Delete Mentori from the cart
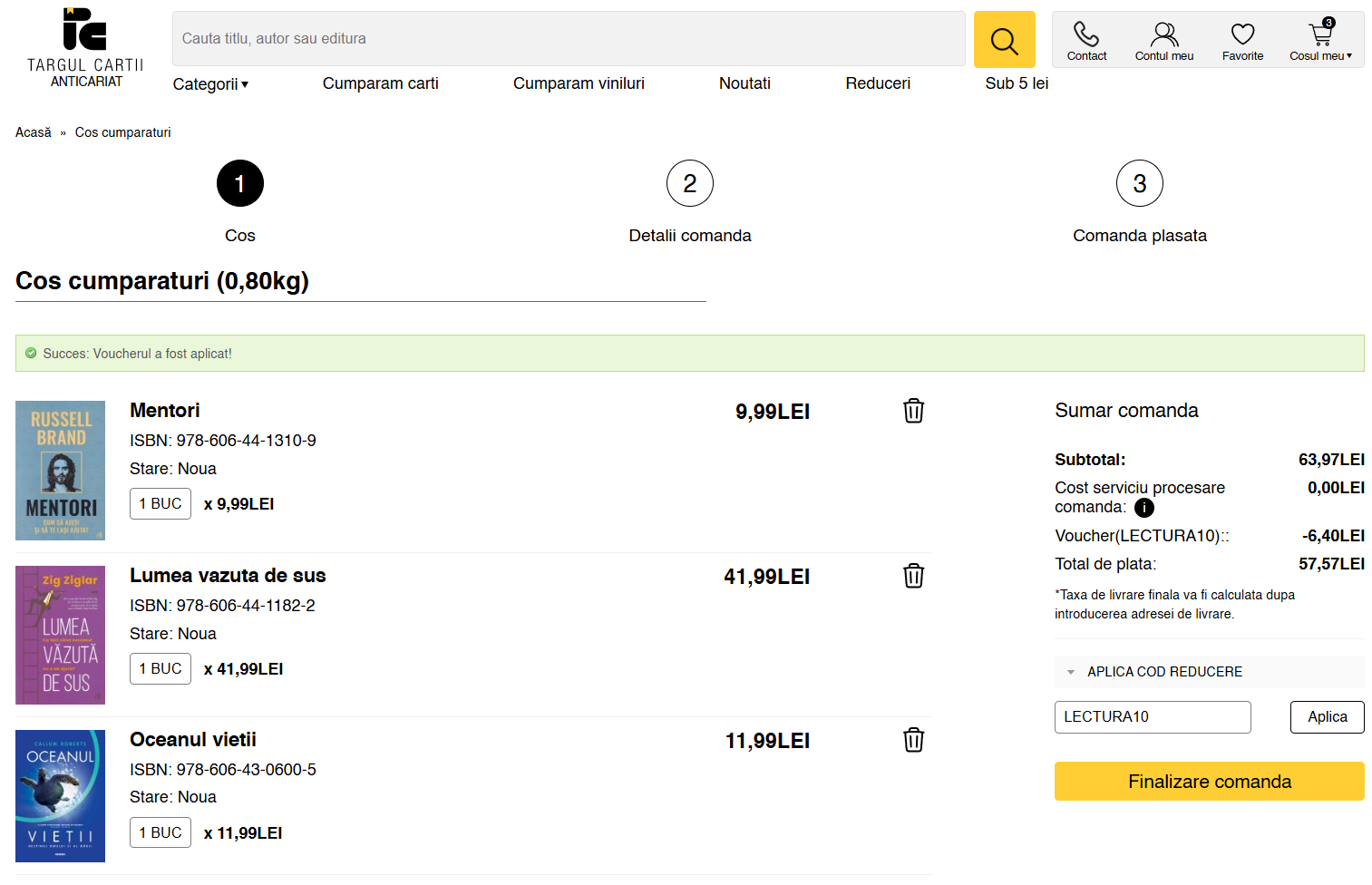Viewport: 1372px width, 885px height. 913,411
